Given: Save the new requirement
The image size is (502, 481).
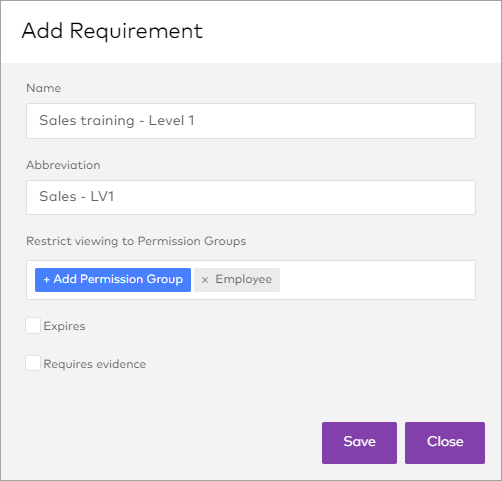Looking at the screenshot, I should (359, 443).
